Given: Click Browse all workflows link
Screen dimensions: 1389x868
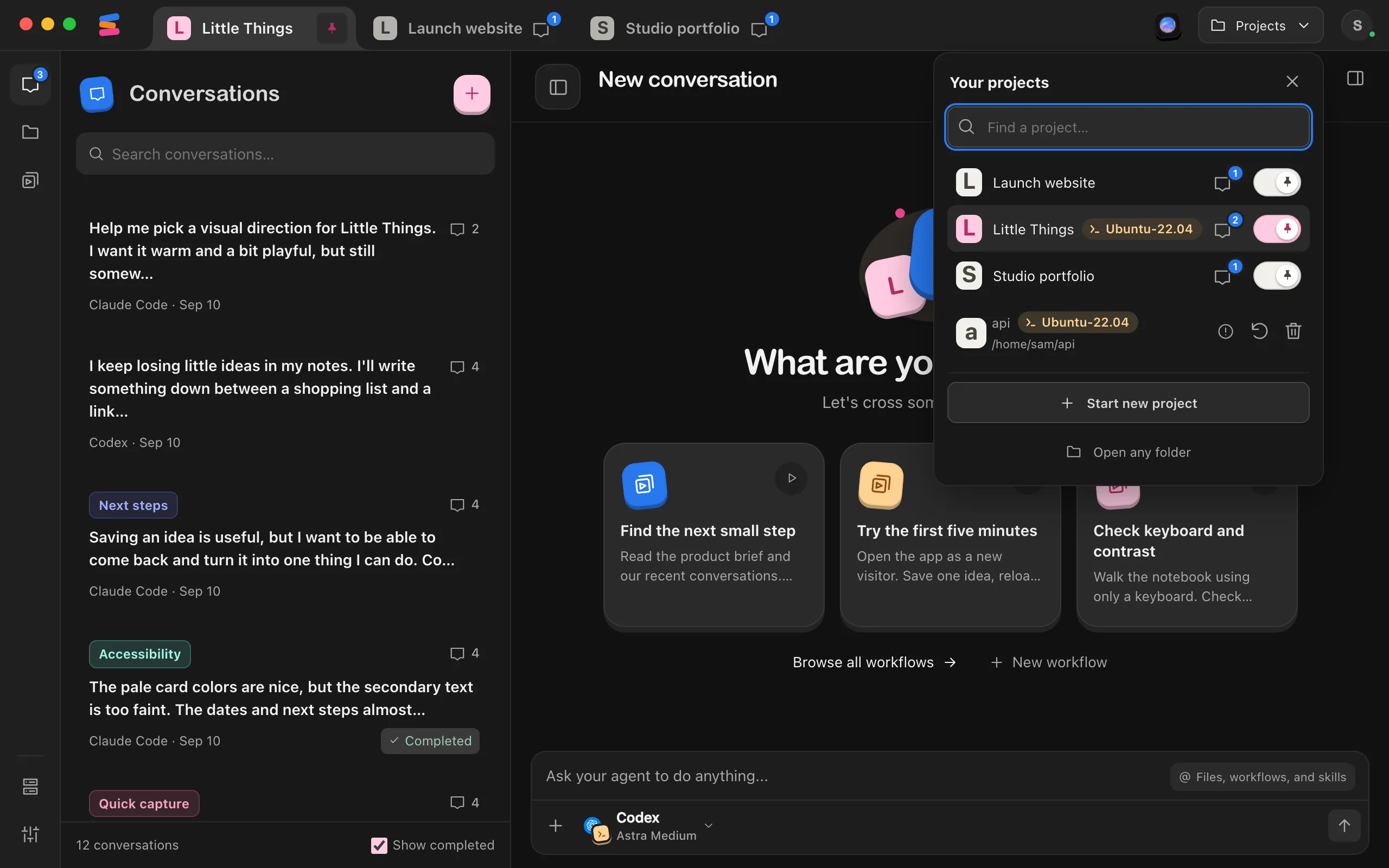Looking at the screenshot, I should 874,662.
